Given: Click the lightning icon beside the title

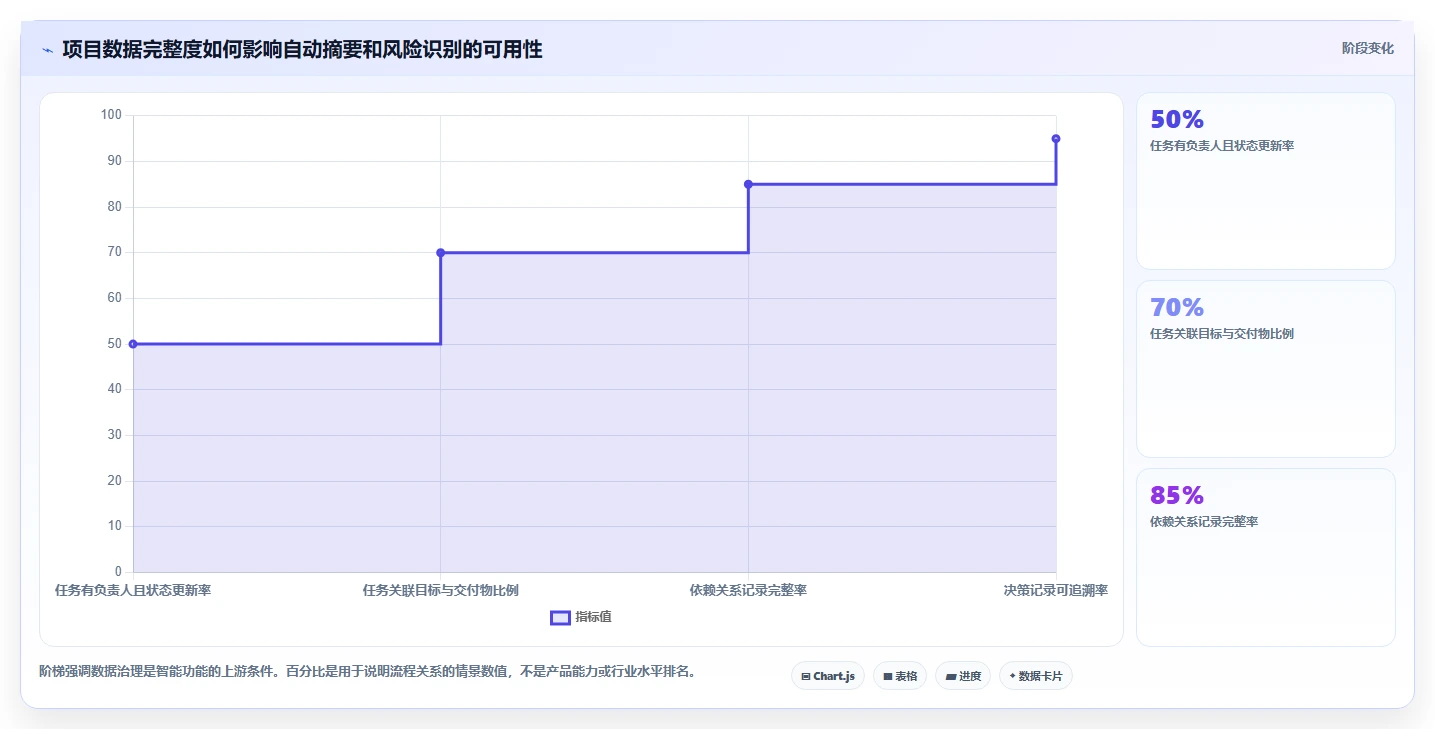Looking at the screenshot, I should [x=48, y=50].
